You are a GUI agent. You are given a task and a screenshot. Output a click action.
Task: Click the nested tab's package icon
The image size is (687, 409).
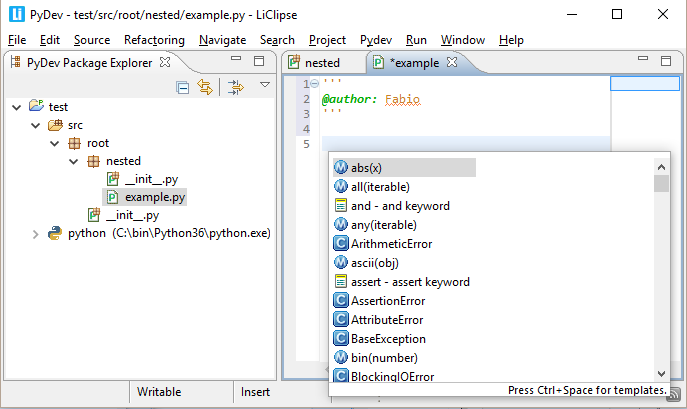pos(294,62)
